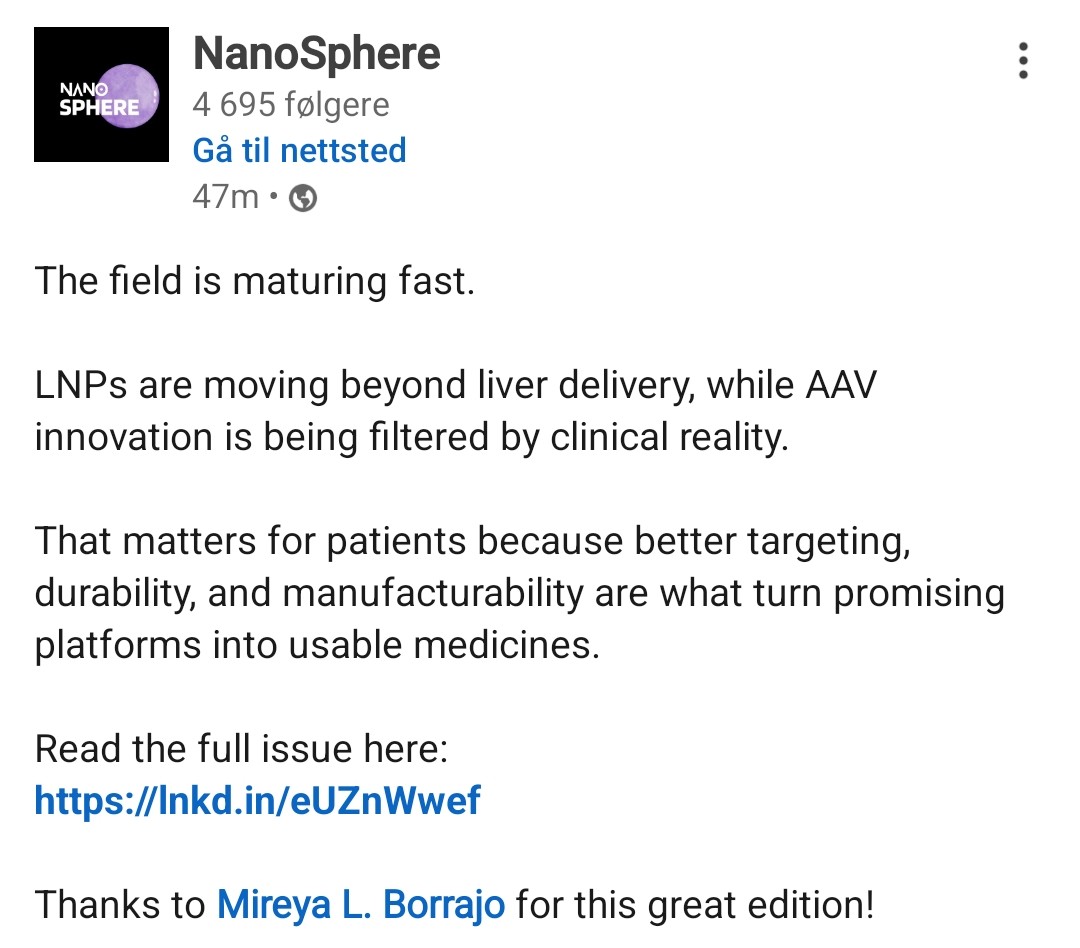This screenshot has height=948, width=1080.
Task: Click the line "The field is maturing fast."
Action: coord(254,281)
